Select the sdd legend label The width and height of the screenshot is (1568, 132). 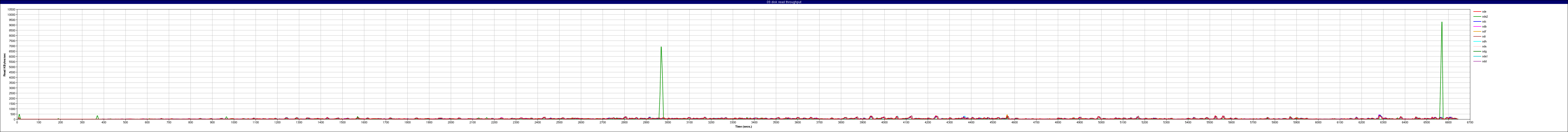click(x=1484, y=61)
